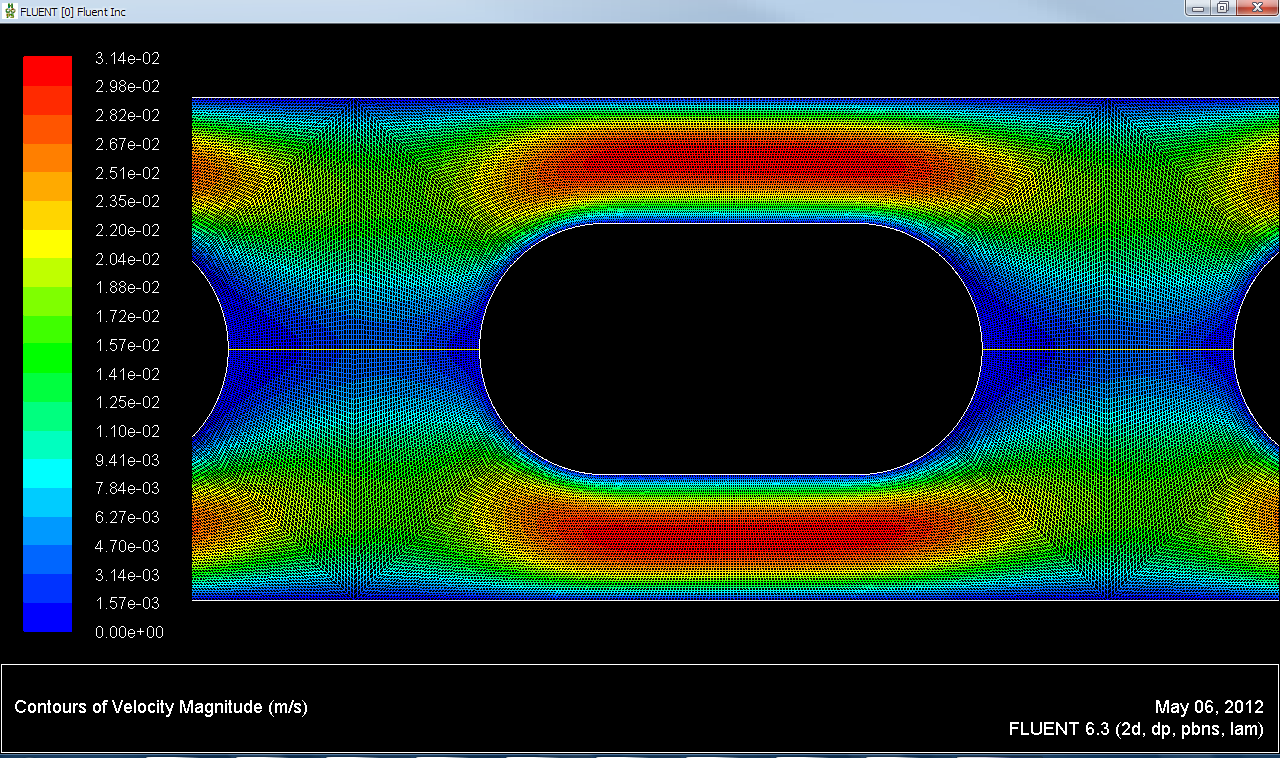Screen dimensions: 1280x758
Task: Click the 9.41e-03 legend value
Action: (x=128, y=460)
